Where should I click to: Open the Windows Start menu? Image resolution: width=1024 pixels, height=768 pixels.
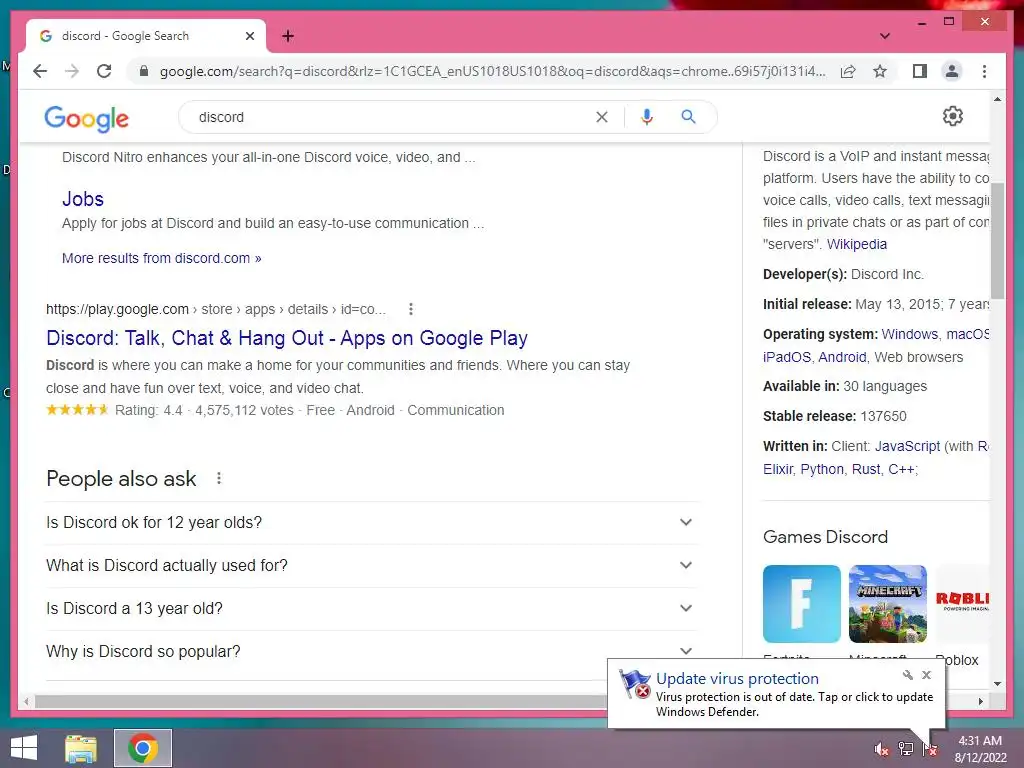coord(24,748)
